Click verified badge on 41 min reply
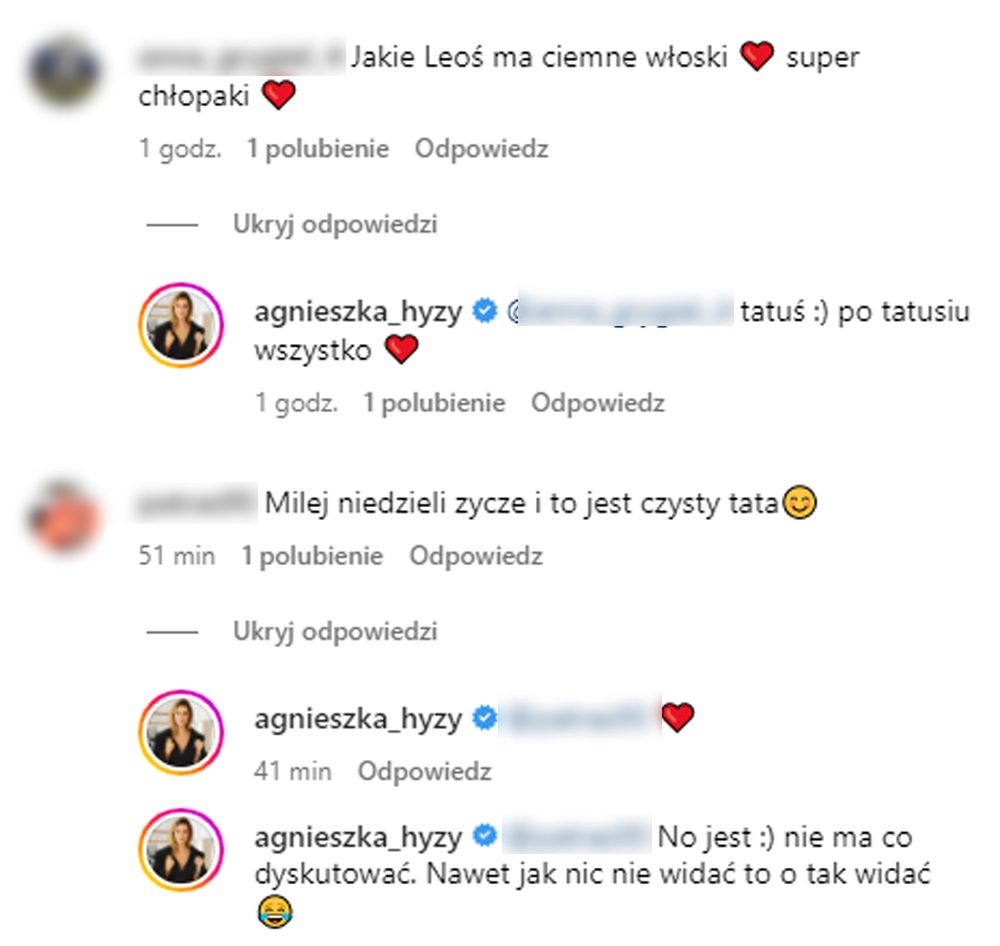Image resolution: width=1000 pixels, height=946 pixels. point(485,718)
